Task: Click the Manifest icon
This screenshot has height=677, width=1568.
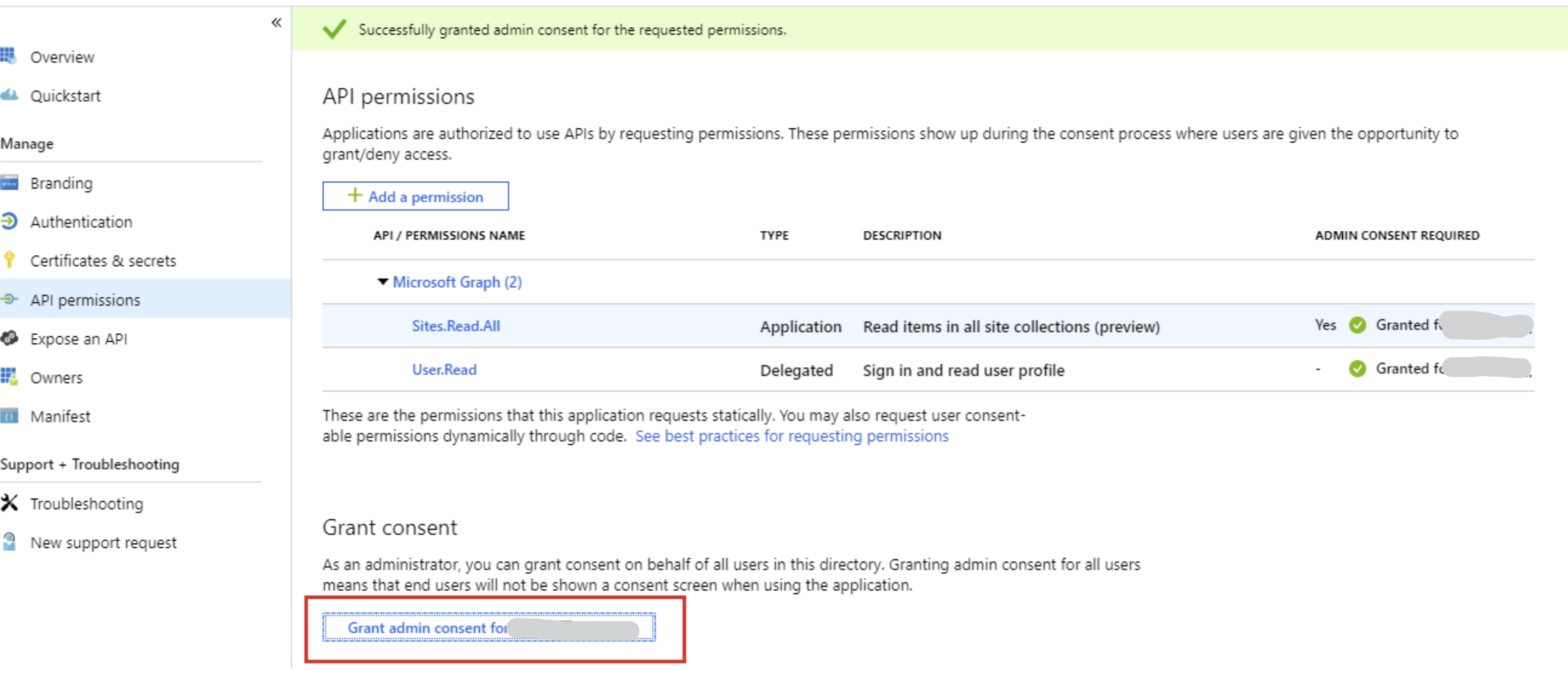Action: tap(9, 416)
